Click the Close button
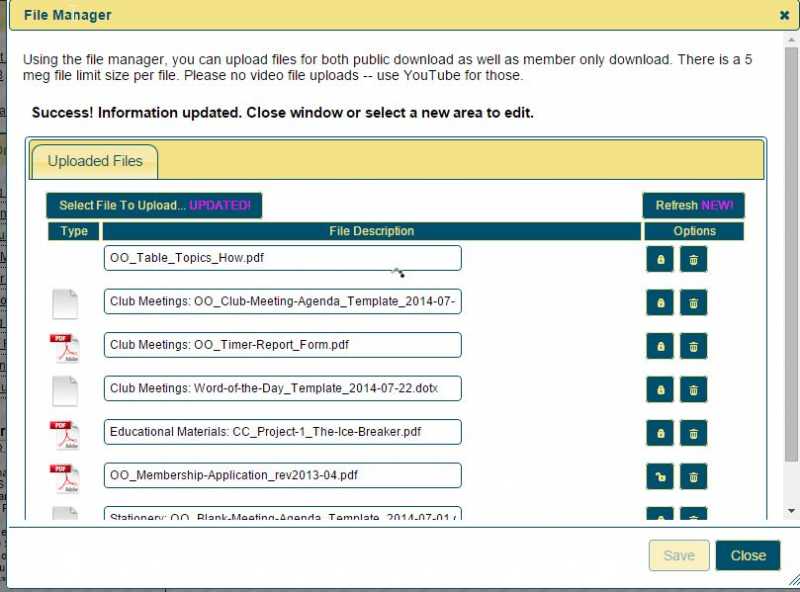 [748, 555]
